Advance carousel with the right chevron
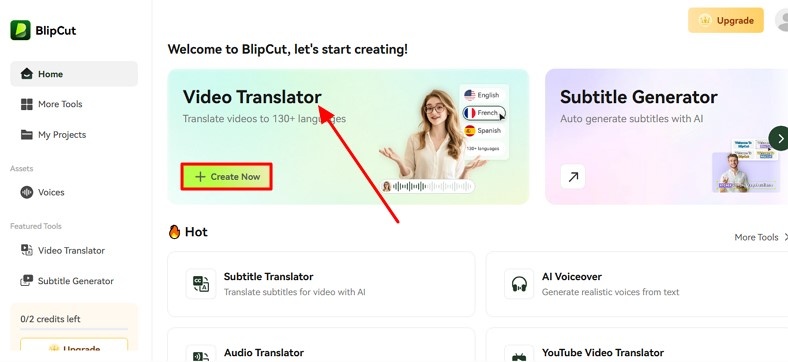 [779, 138]
